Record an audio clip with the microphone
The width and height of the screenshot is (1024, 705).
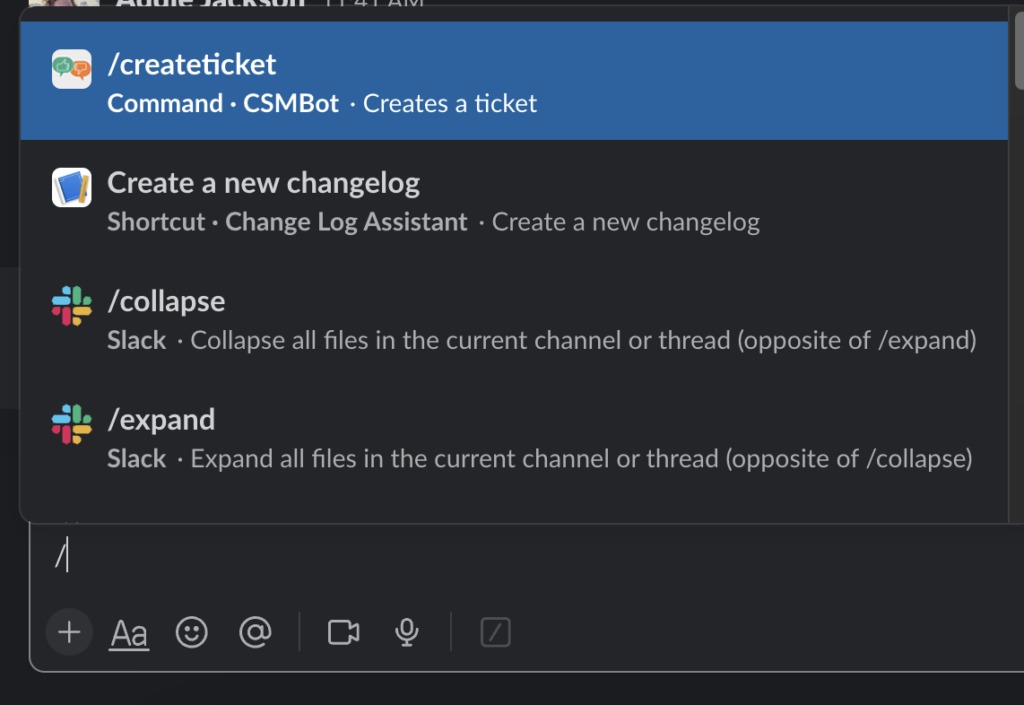(405, 631)
